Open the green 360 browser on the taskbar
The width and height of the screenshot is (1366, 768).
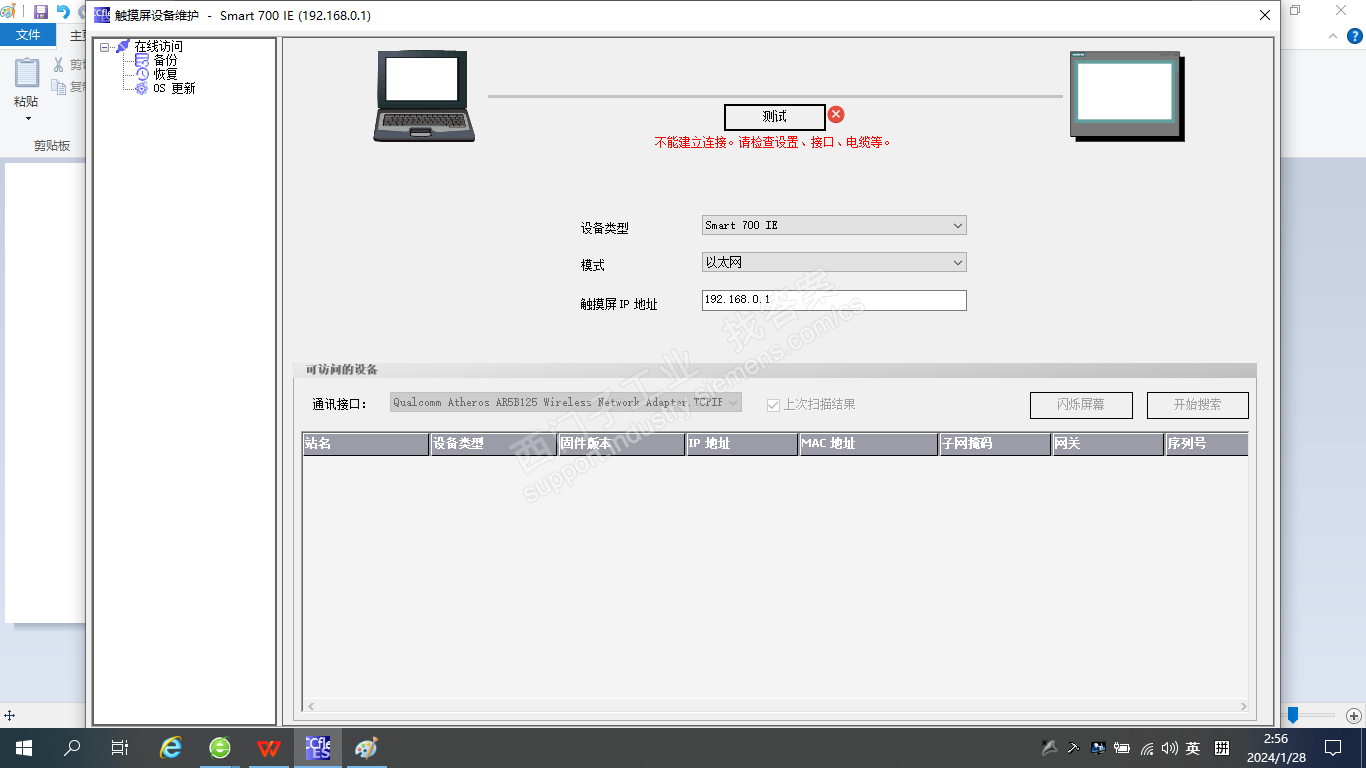point(220,748)
